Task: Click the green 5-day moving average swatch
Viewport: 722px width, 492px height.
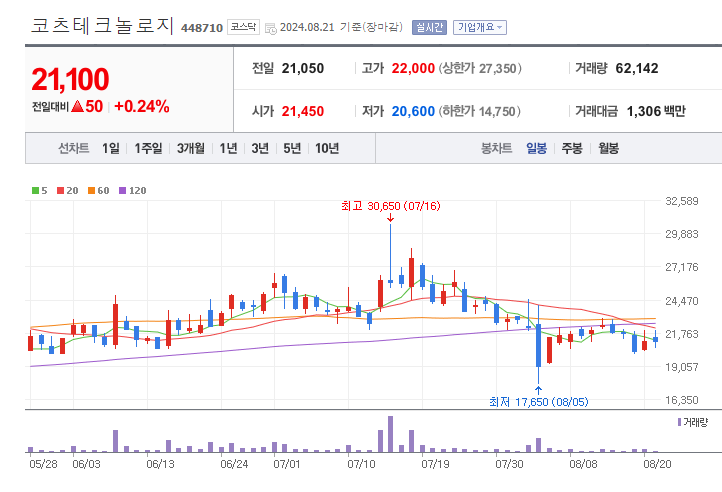Action: (x=35, y=191)
